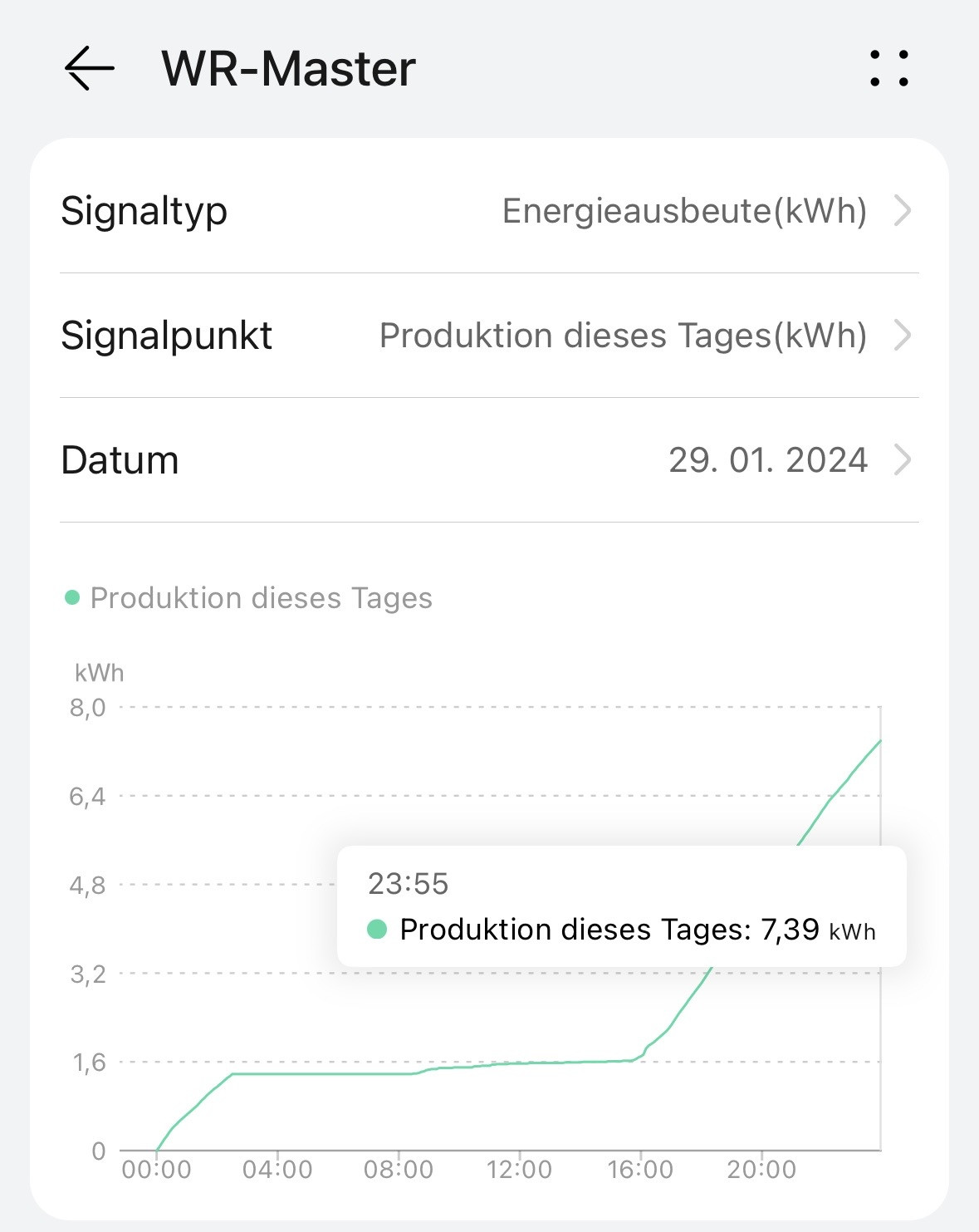Tap the Signalpunkt row label
Viewport: 979px width, 1232px height.
tap(166, 336)
